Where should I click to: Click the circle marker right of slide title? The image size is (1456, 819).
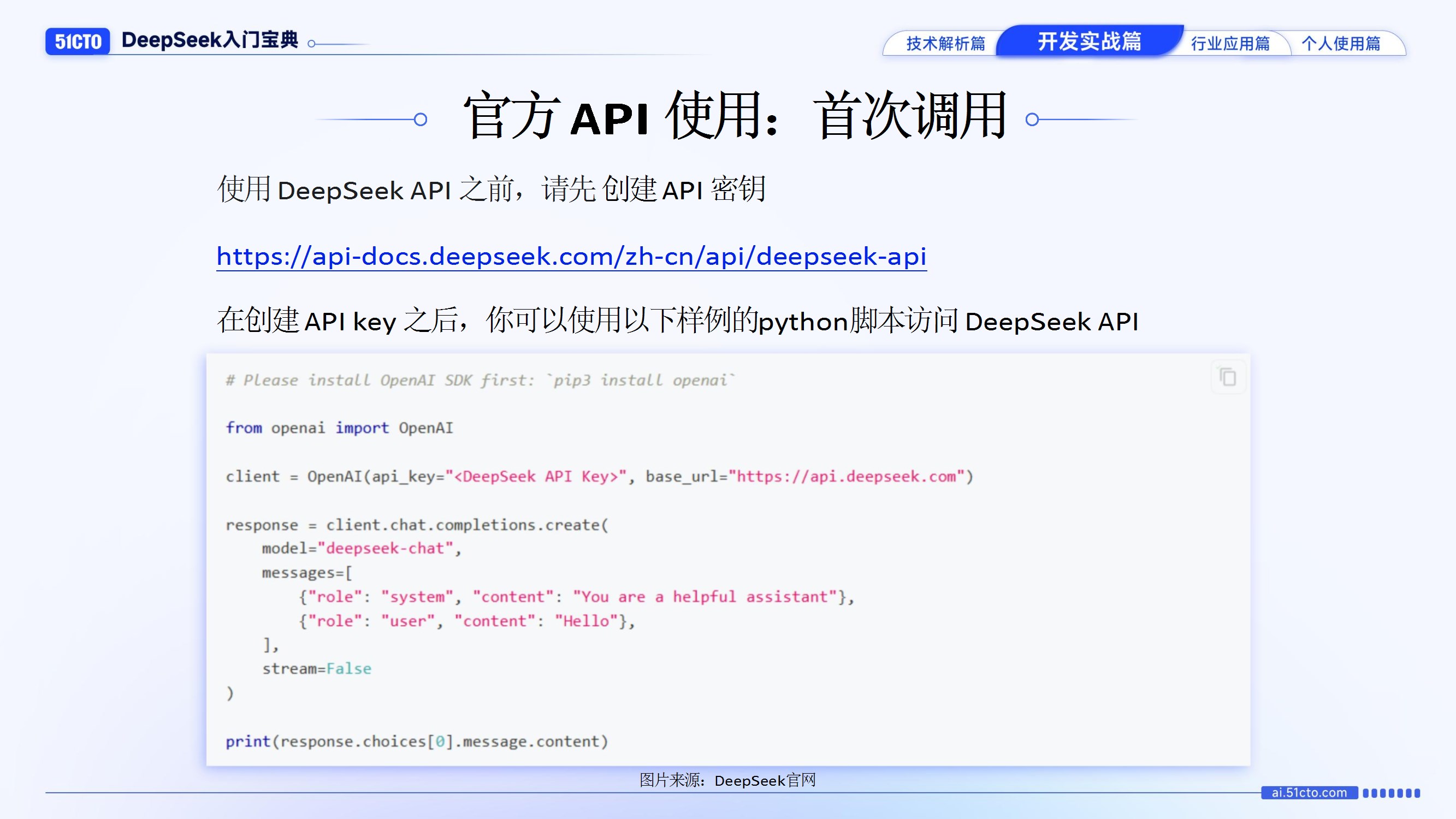1032,119
